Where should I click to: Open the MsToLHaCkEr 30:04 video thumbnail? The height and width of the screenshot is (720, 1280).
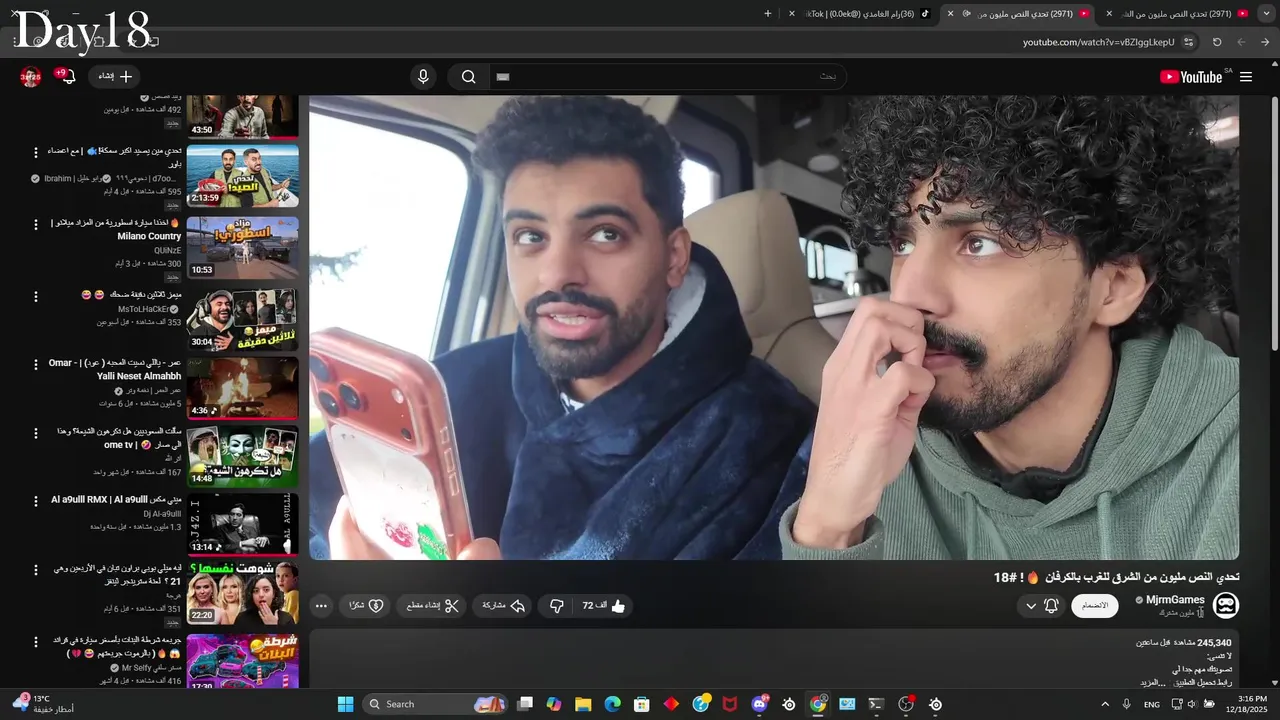tap(243, 320)
